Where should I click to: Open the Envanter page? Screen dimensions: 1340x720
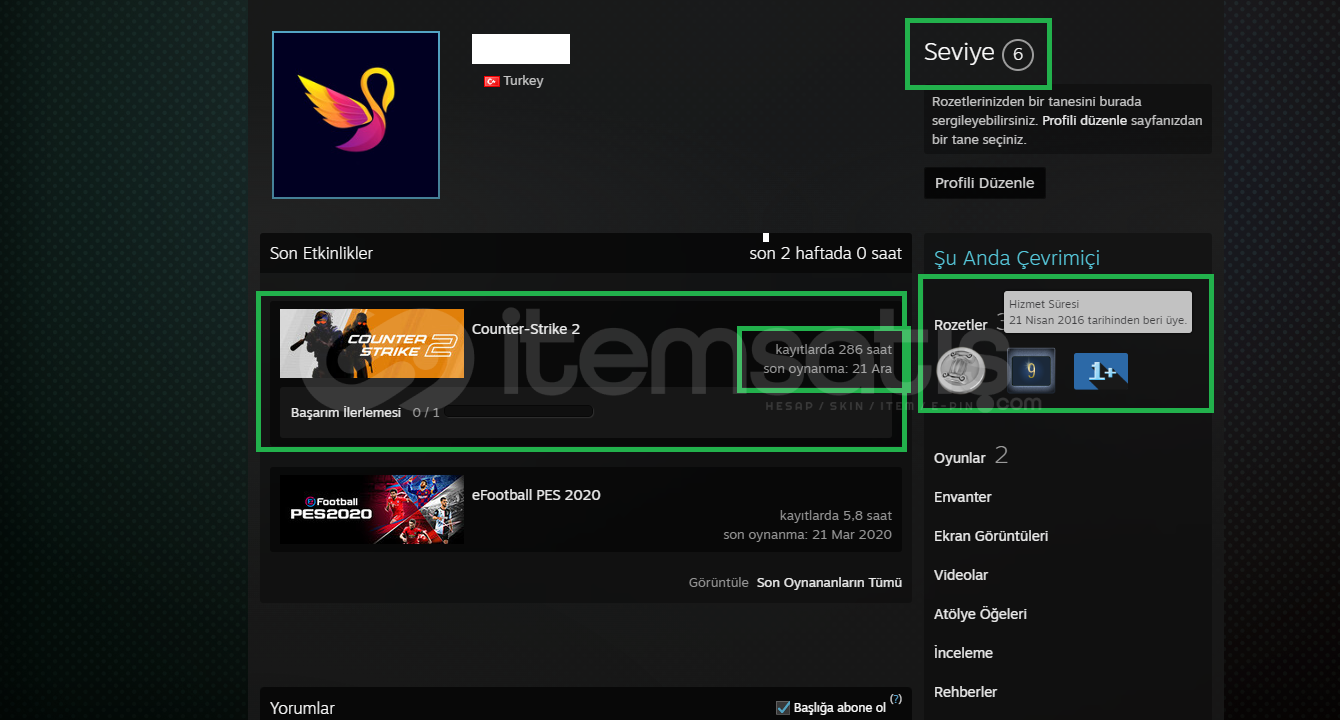pos(963,497)
